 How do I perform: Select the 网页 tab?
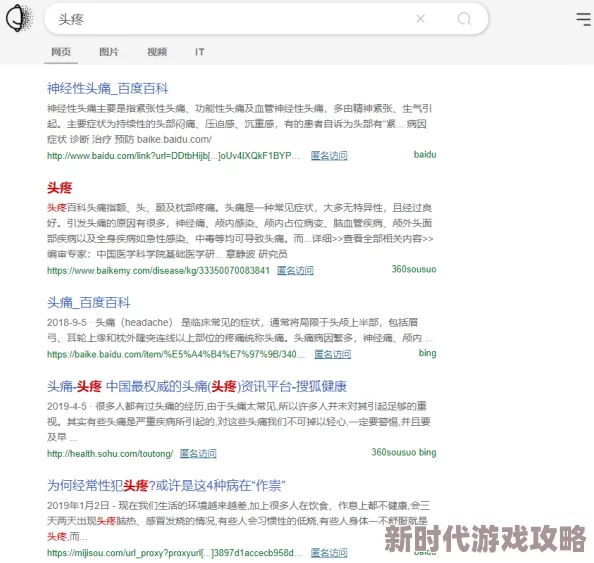61,52
